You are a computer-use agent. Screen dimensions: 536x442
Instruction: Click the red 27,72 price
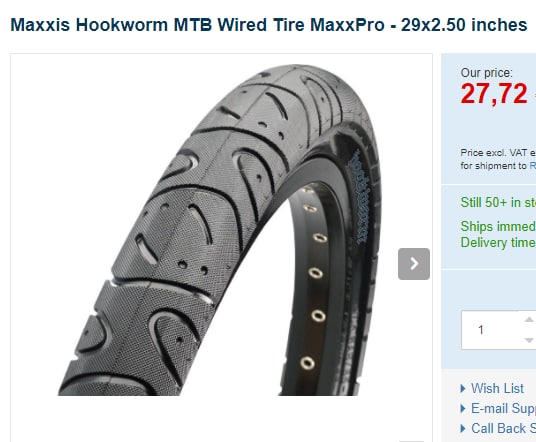494,93
